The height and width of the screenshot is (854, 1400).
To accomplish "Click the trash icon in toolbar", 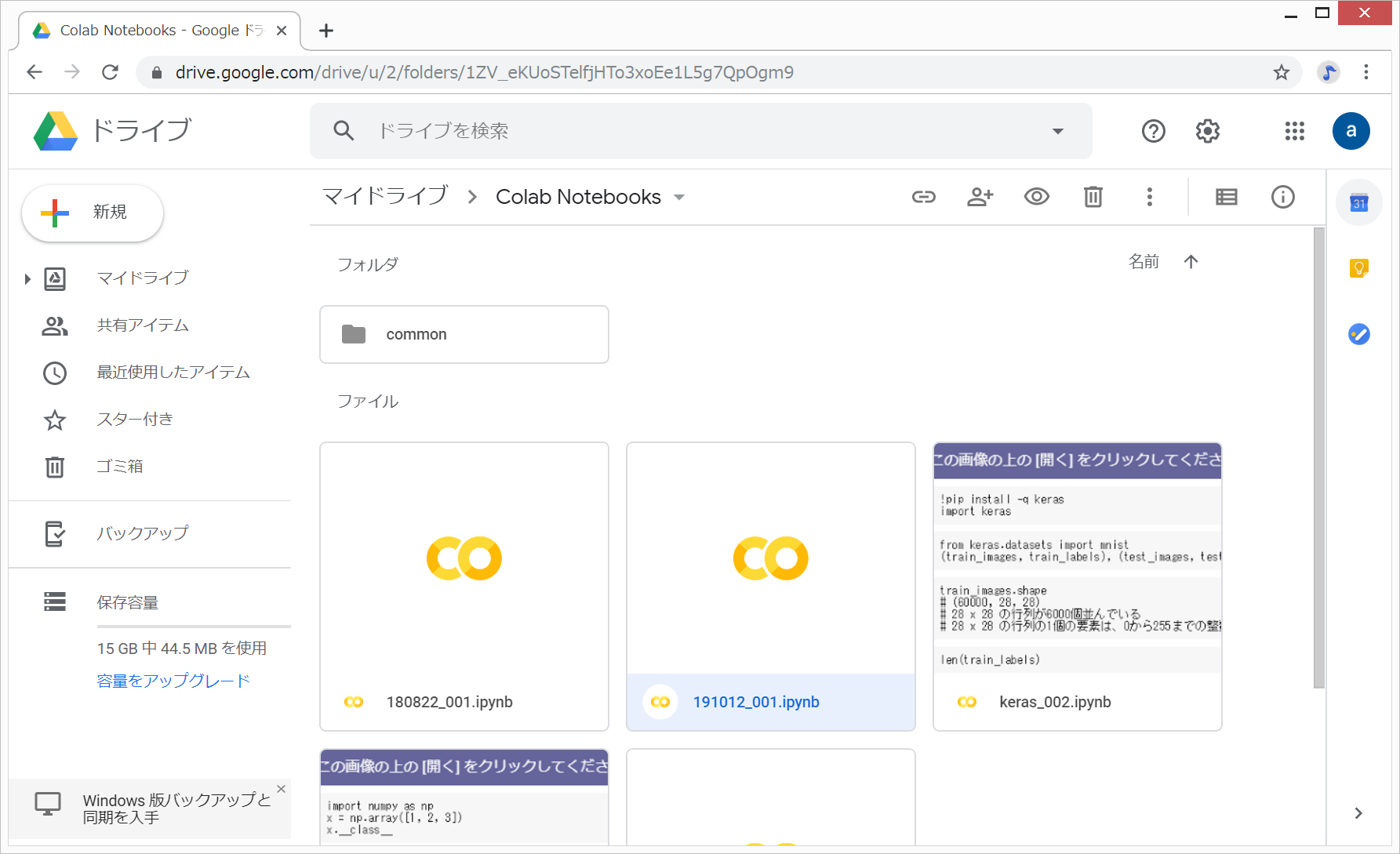I will click(1093, 197).
